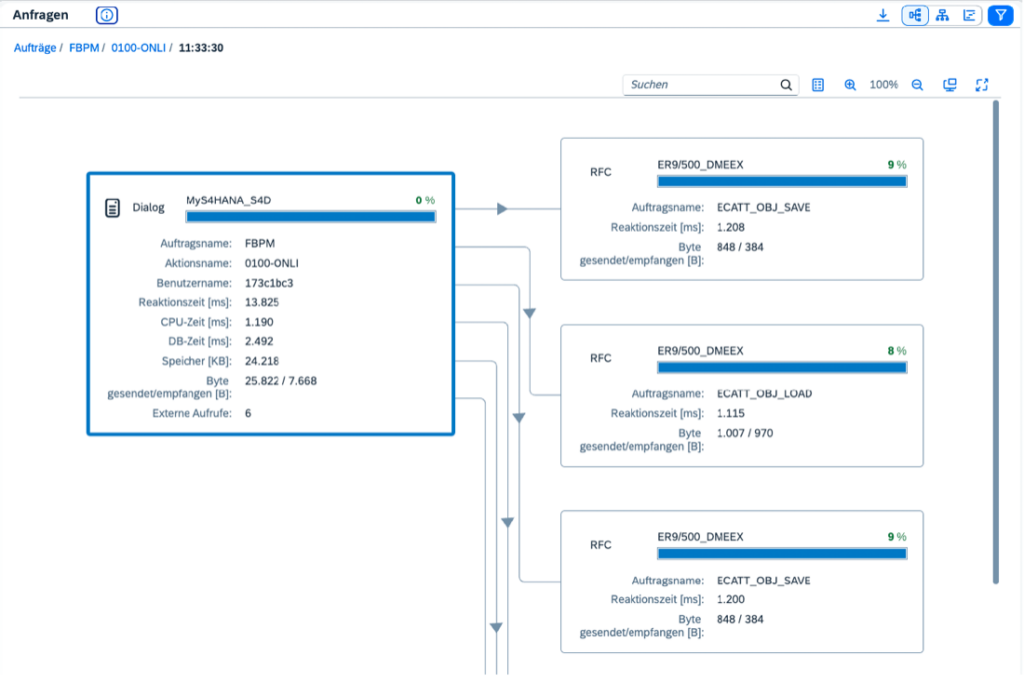Go to Aufträge breadcrumb link
The width and height of the screenshot is (1024, 682).
click(35, 48)
